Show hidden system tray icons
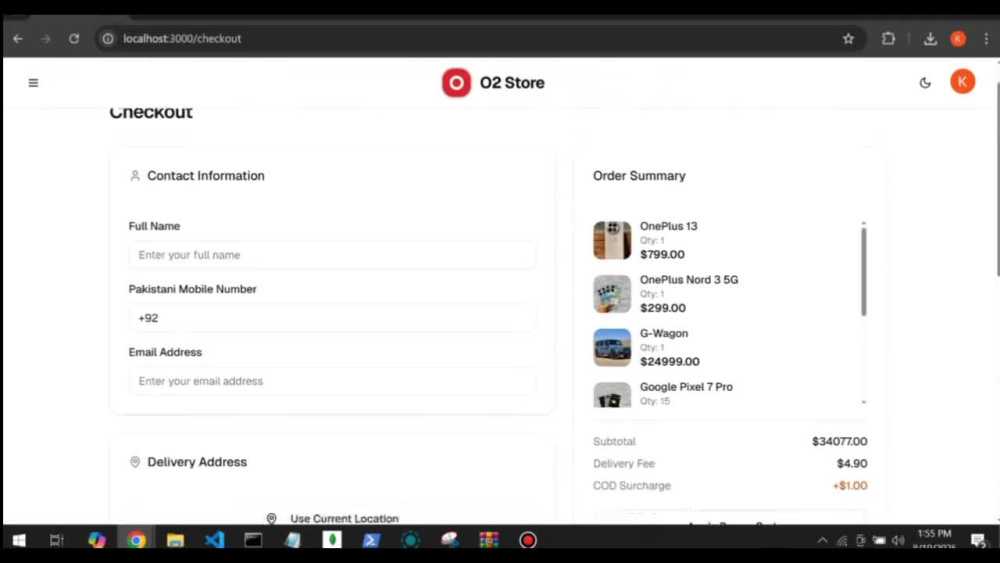The image size is (1000, 563). (x=823, y=541)
